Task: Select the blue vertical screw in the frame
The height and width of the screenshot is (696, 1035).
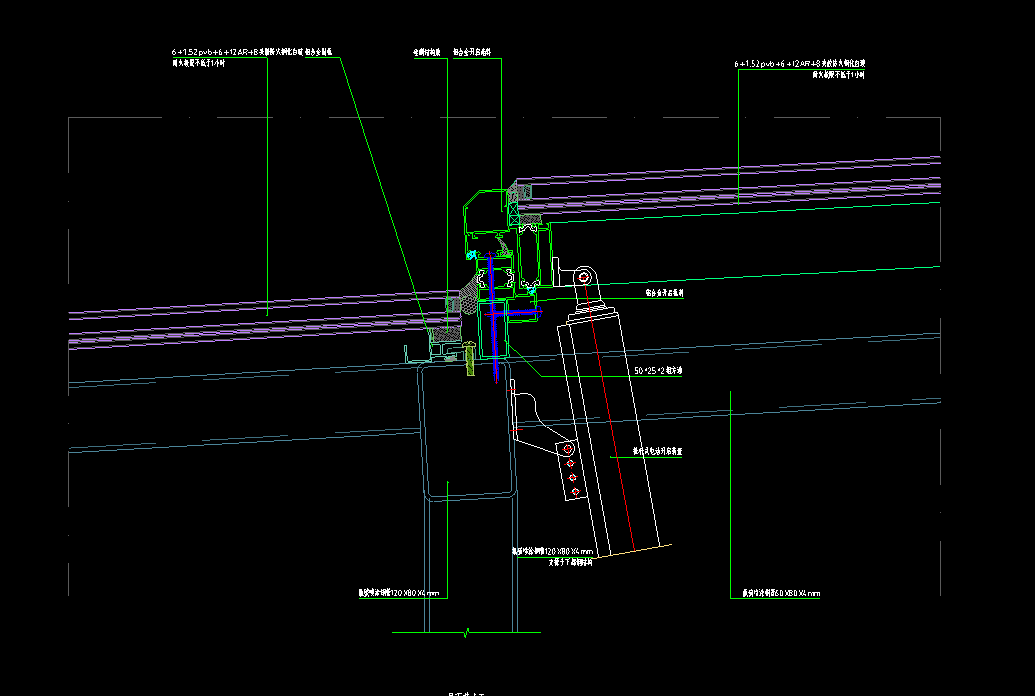Action: (x=493, y=317)
